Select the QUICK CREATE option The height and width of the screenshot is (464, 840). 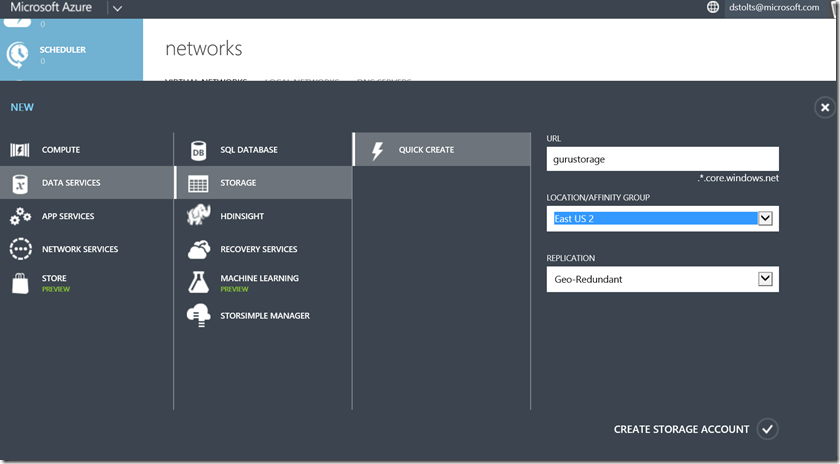point(442,149)
